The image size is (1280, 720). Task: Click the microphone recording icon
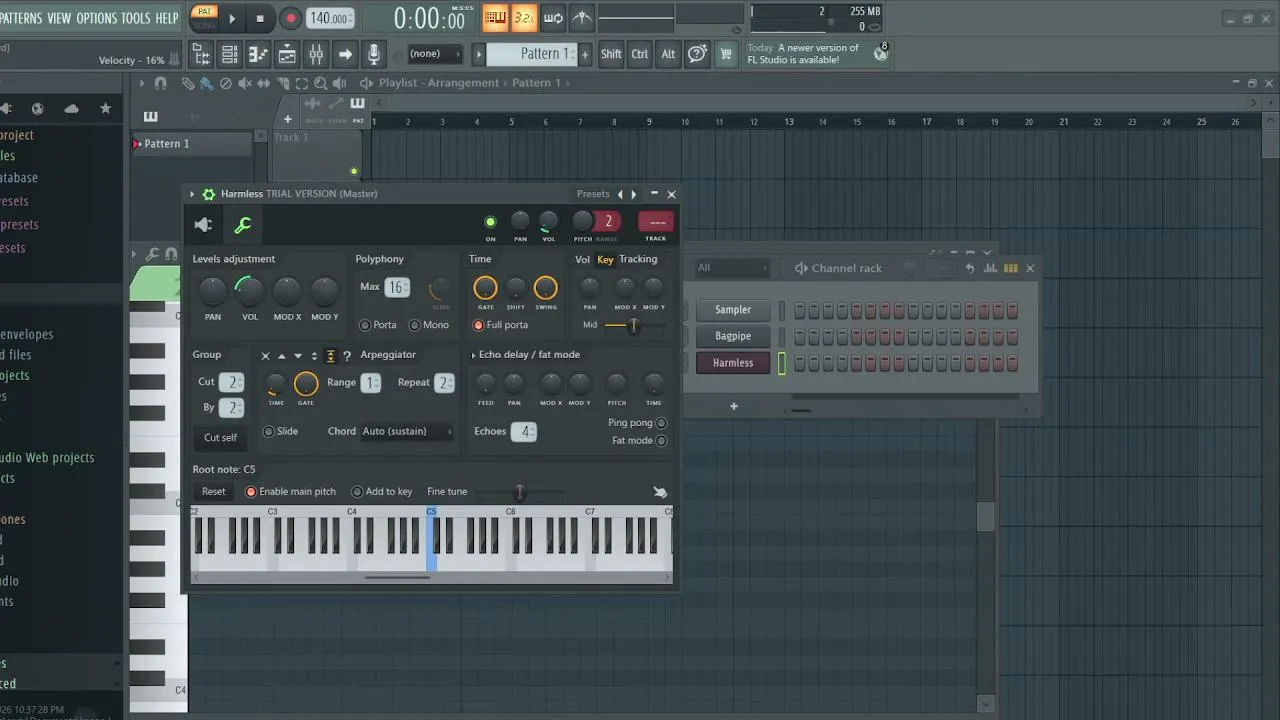click(374, 54)
